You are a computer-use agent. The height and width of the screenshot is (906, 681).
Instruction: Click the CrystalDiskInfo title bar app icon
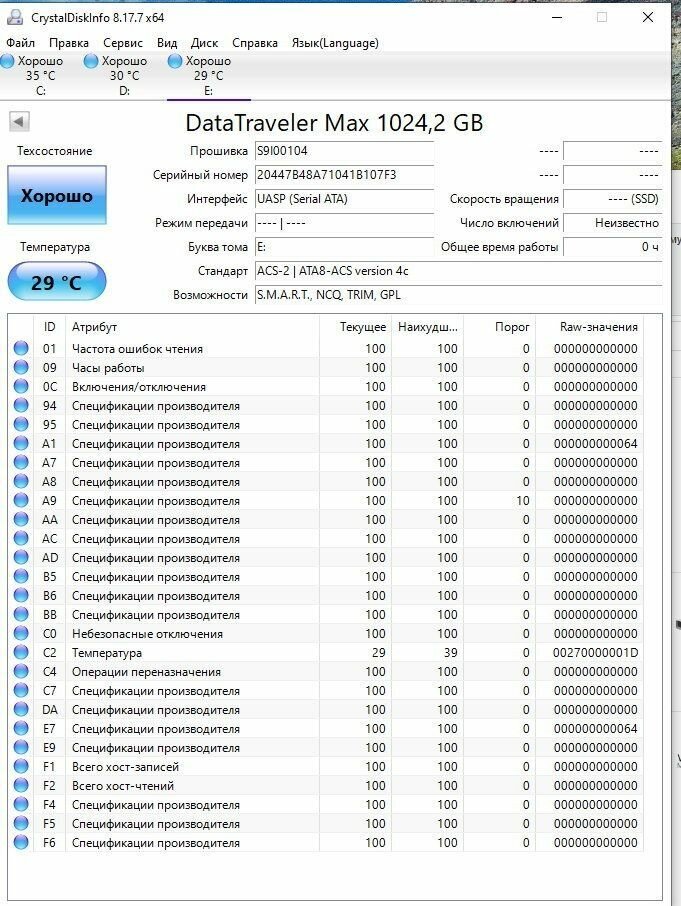pos(15,17)
